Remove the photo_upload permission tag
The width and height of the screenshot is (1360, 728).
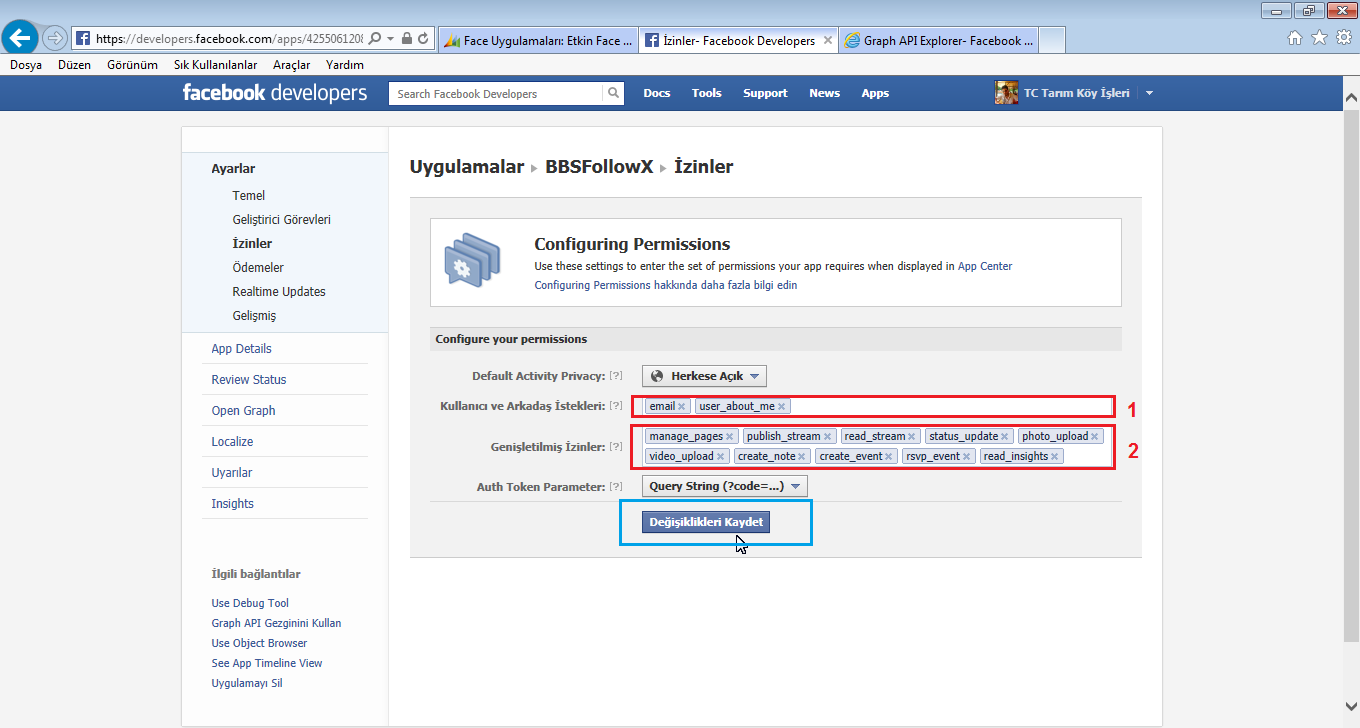[x=1095, y=436]
